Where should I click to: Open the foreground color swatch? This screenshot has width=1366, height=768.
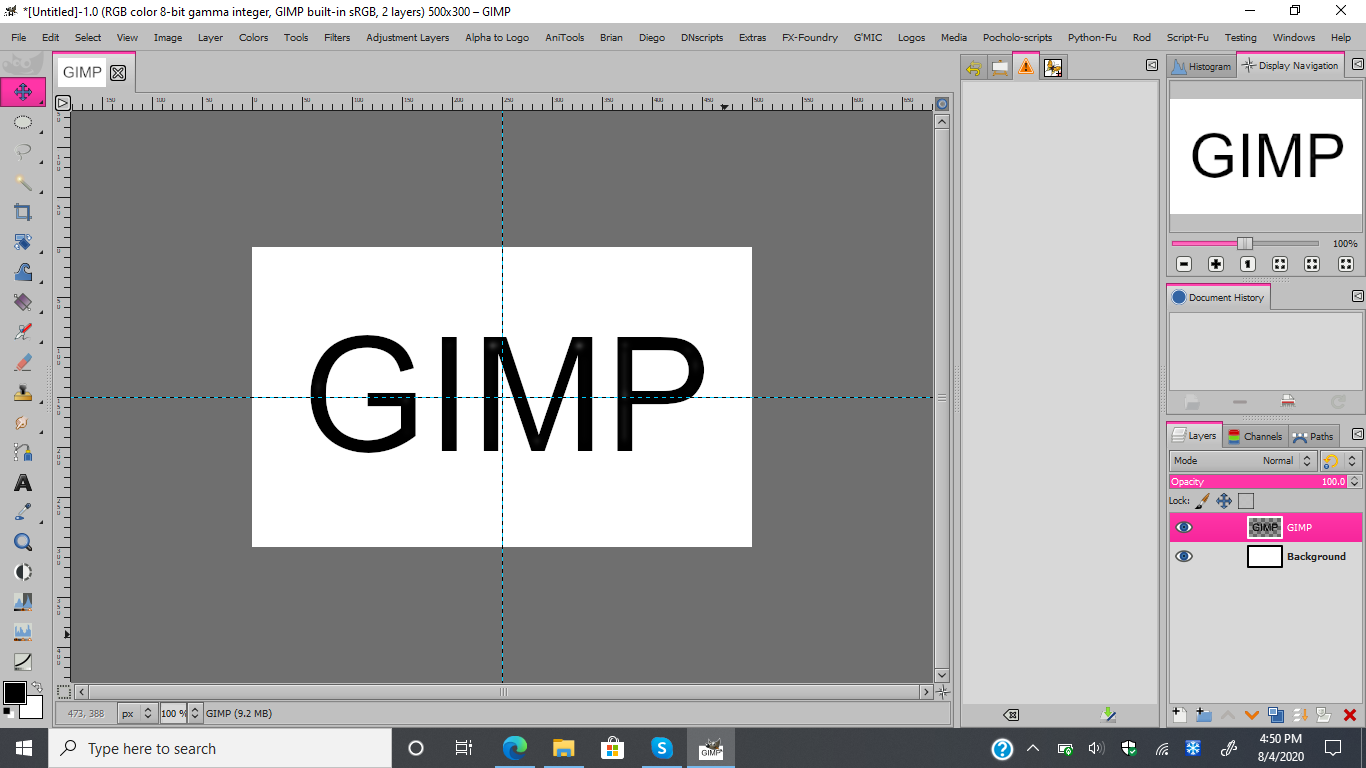[14, 692]
